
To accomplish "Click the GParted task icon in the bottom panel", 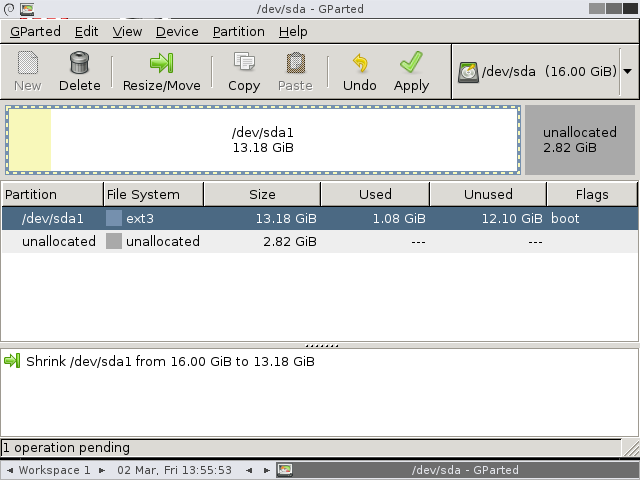I will click(284, 470).
